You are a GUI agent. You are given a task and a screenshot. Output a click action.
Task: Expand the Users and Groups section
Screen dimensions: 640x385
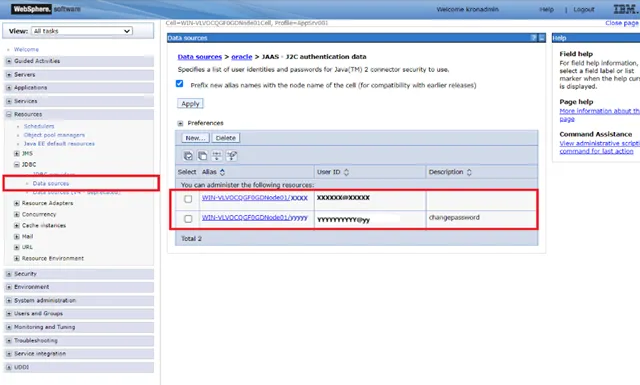9,314
